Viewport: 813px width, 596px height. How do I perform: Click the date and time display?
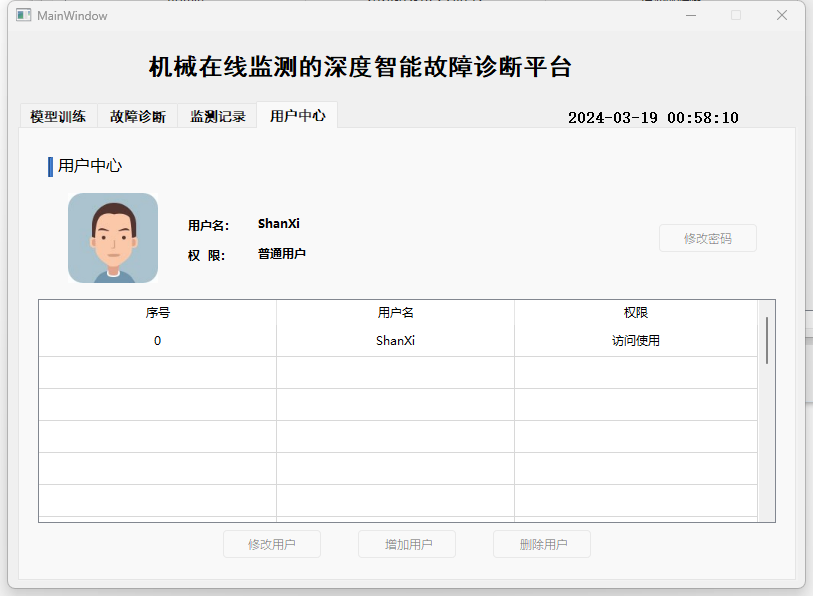click(x=653, y=118)
